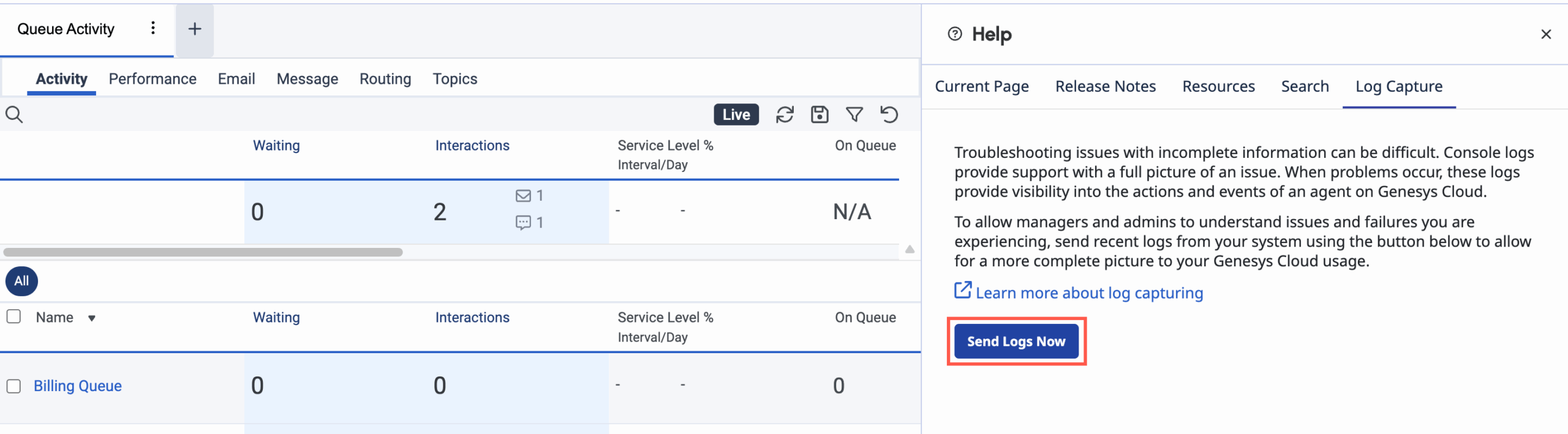Collapse summary with the small up arrow
1568x434 pixels.
[910, 249]
